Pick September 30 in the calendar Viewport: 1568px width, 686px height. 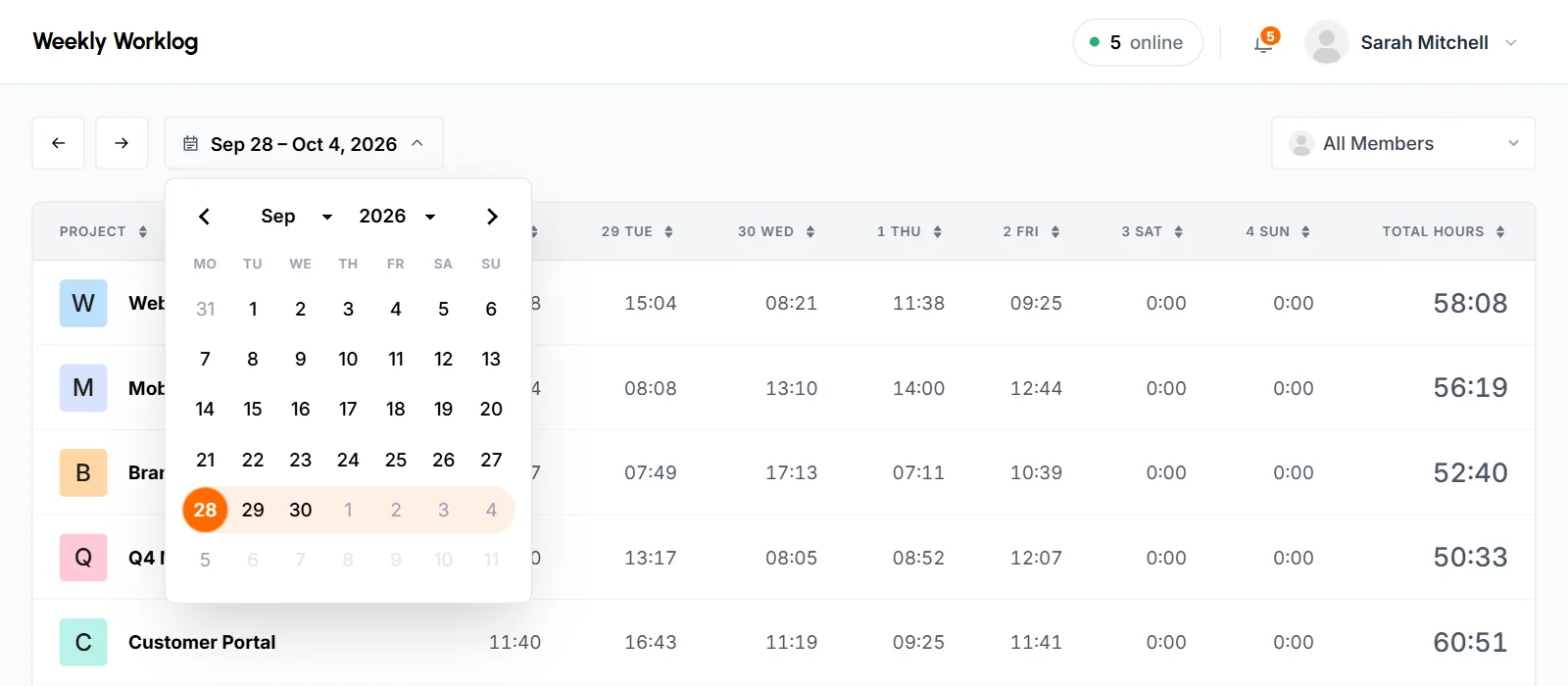[x=301, y=510]
